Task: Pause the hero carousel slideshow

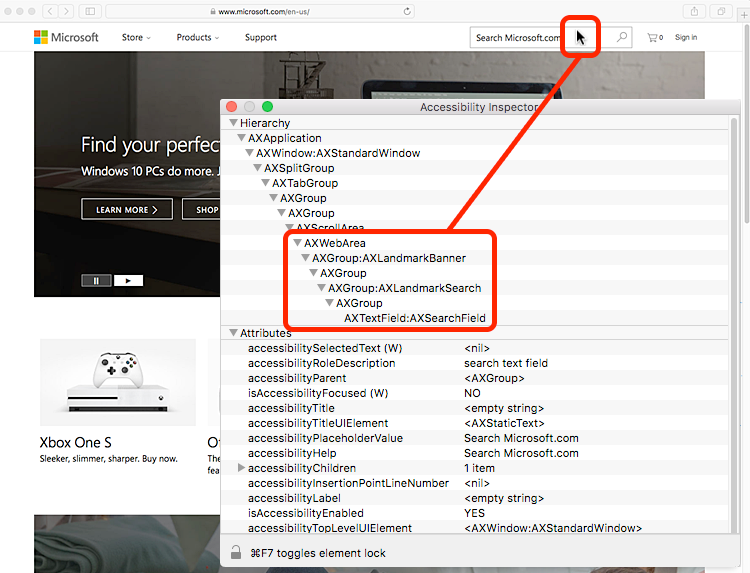Action: (x=96, y=281)
